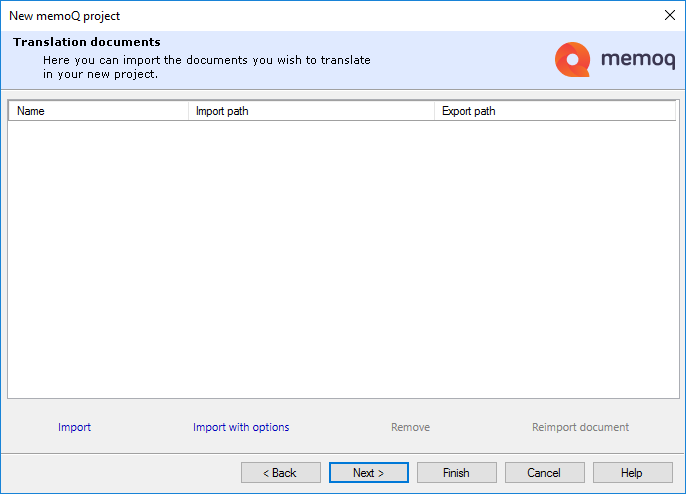Screen dimensions: 686x494
Task: Click the Translation documents heading
Action: coord(87,42)
